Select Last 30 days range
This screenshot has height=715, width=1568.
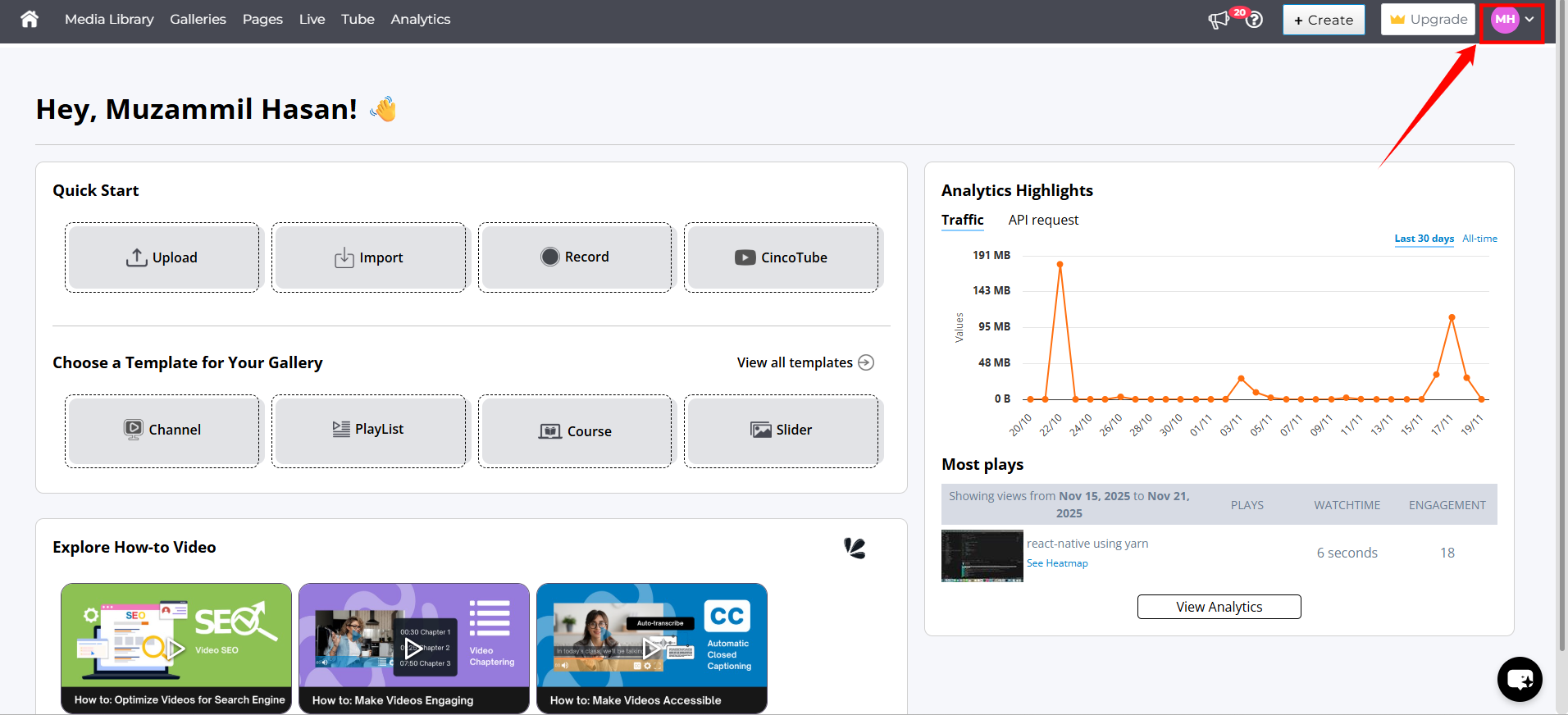[1424, 239]
